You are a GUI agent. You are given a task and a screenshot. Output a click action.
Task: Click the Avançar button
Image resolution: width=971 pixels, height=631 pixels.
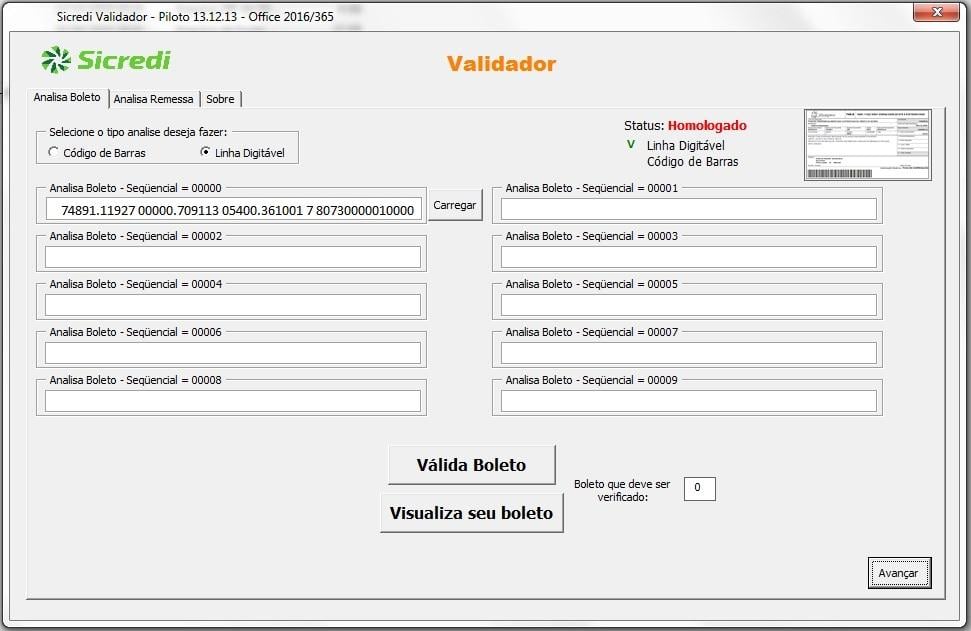899,573
